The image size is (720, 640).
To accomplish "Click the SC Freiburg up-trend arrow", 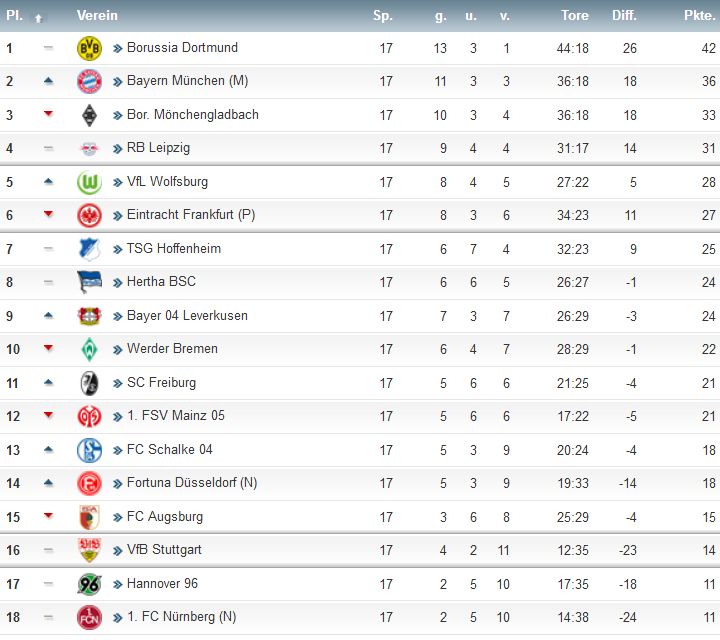I will pyautogui.click(x=48, y=383).
